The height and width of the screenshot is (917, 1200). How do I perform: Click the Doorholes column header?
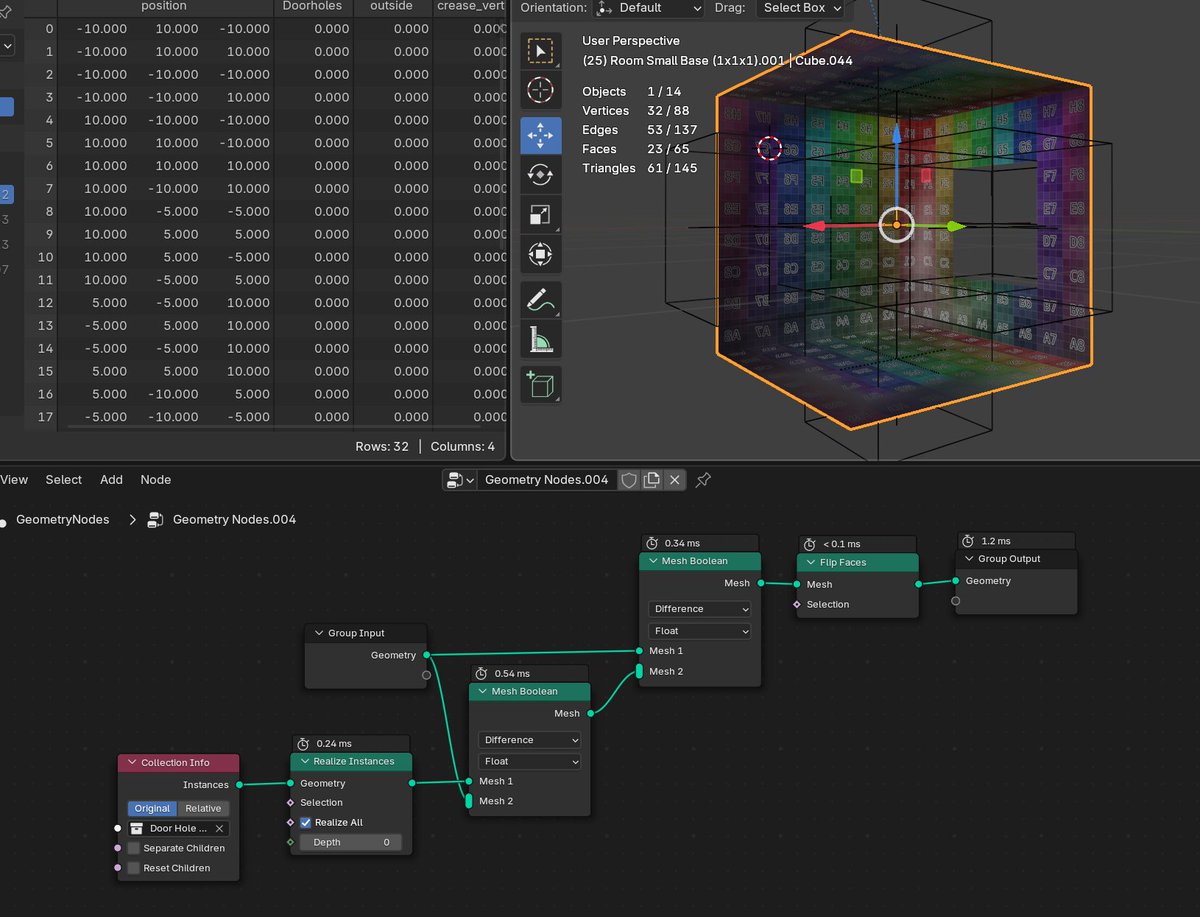tap(313, 6)
